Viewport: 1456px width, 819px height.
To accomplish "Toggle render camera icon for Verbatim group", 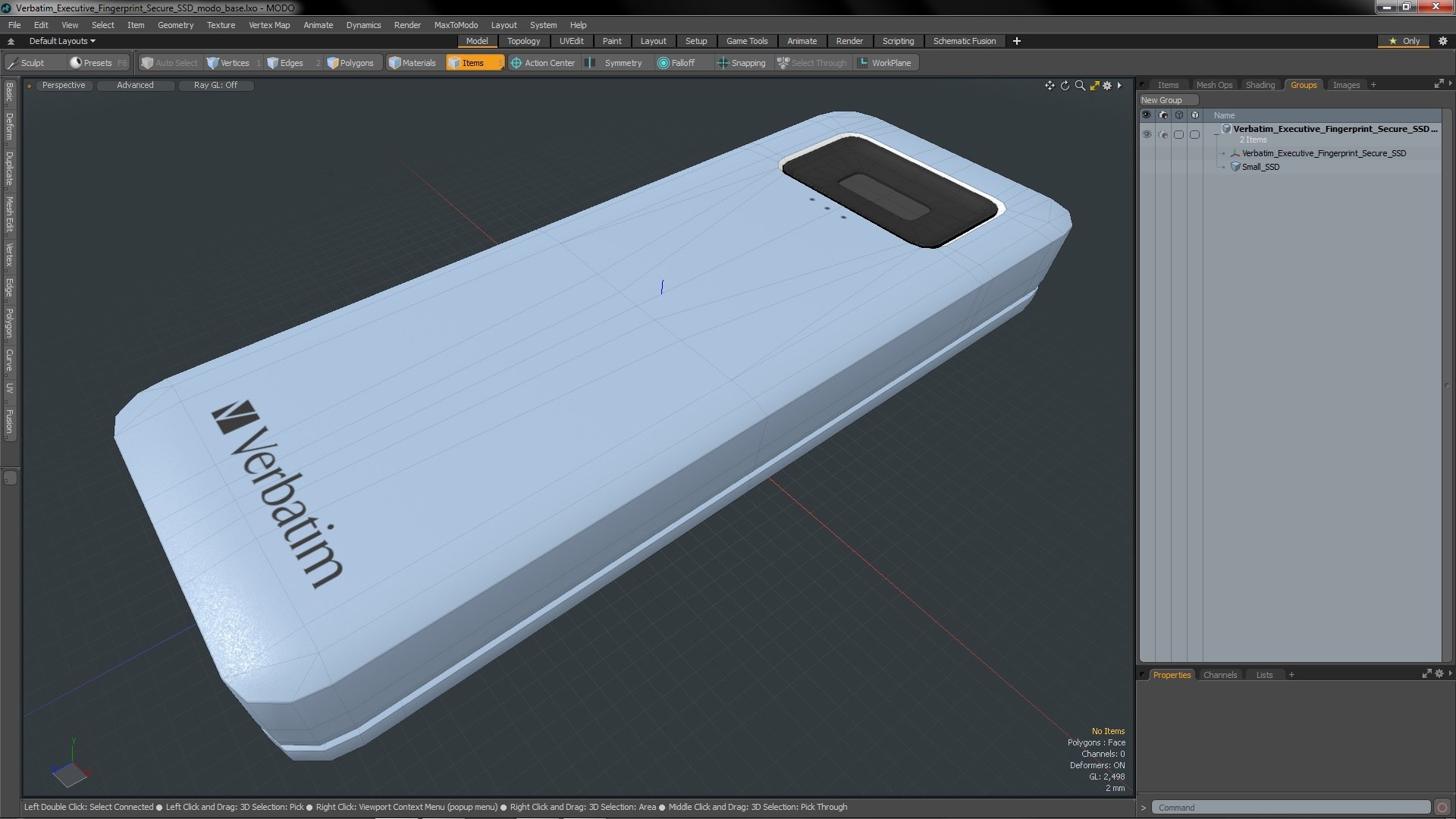I will point(1163,134).
